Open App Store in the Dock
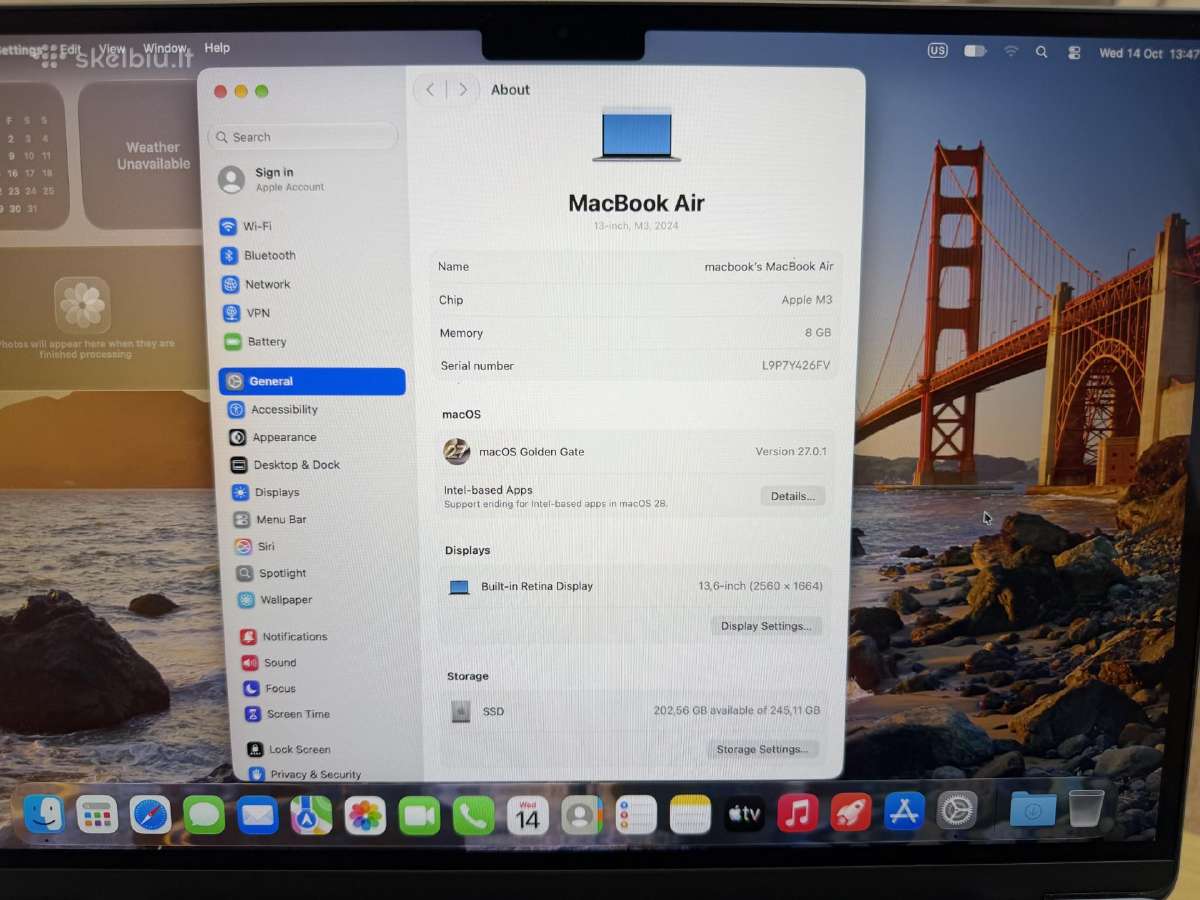 904,811
